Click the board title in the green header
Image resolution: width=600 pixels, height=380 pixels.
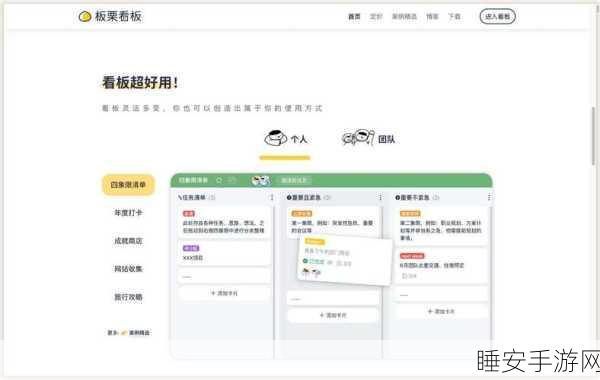(x=193, y=180)
